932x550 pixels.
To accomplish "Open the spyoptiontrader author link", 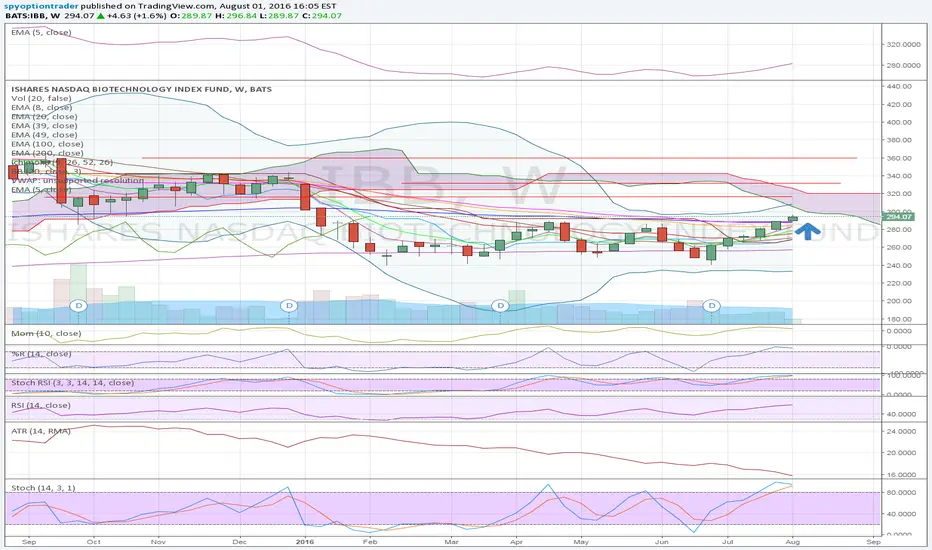I will [x=42, y=6].
